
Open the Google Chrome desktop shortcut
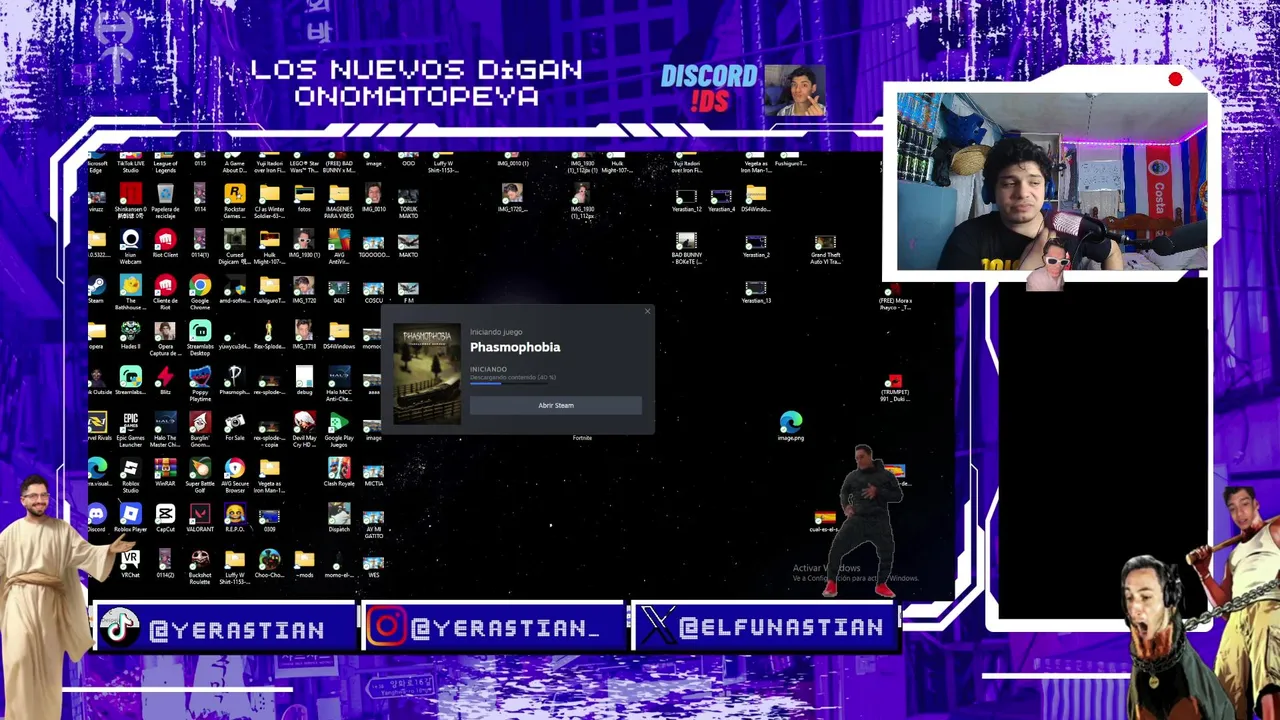point(200,286)
